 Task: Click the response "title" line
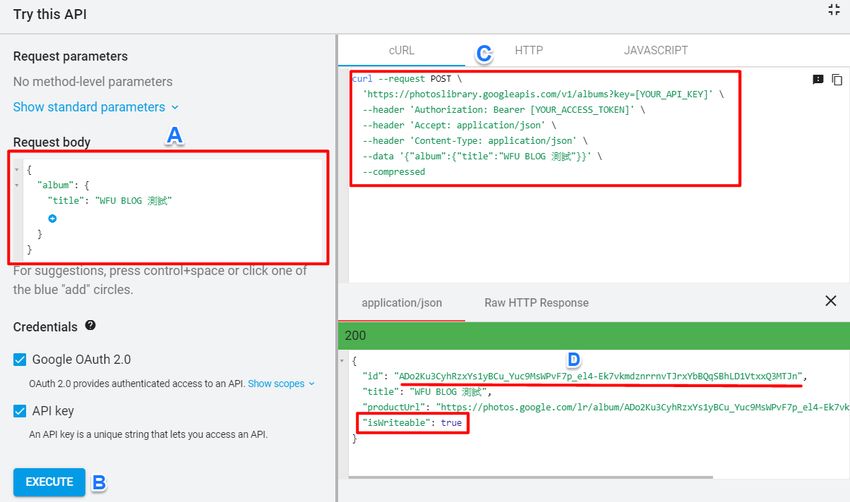[x=427, y=391]
